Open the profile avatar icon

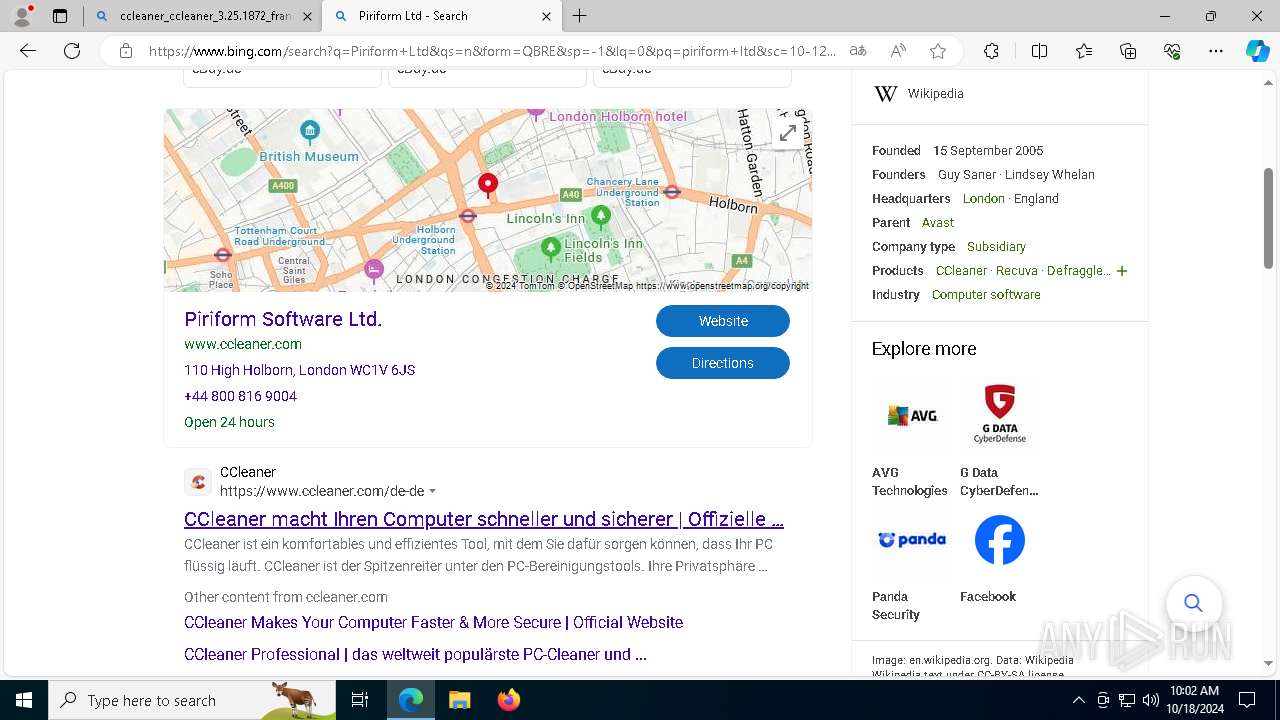(22, 16)
